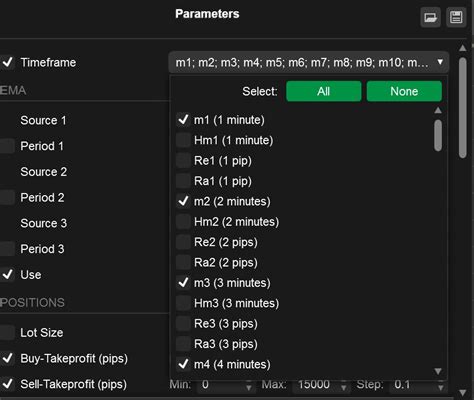474x400 pixels.
Task: Click the timeframe list scroll-down arrow
Action: point(438,371)
